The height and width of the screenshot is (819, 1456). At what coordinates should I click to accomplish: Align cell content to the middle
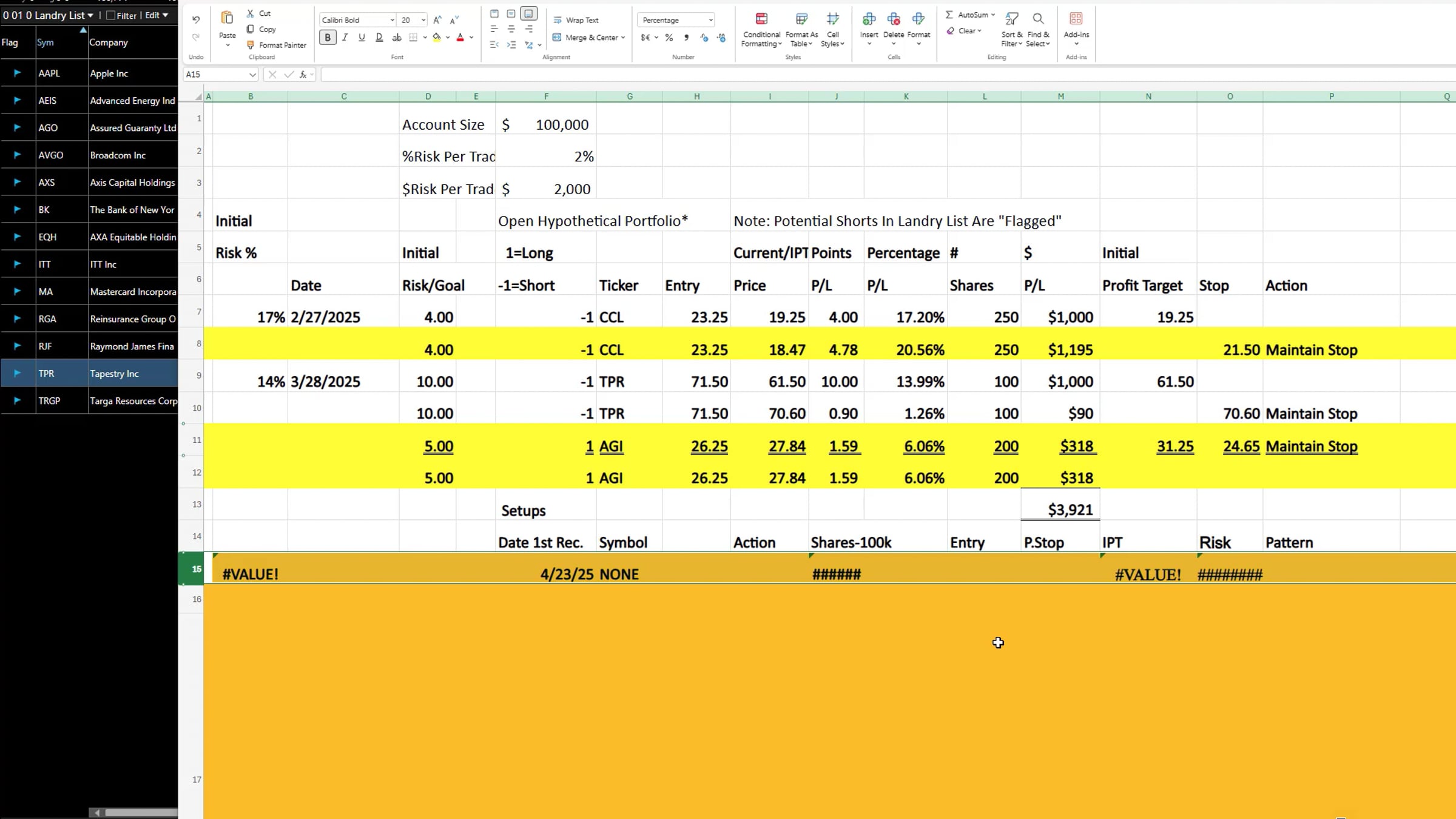(x=511, y=13)
